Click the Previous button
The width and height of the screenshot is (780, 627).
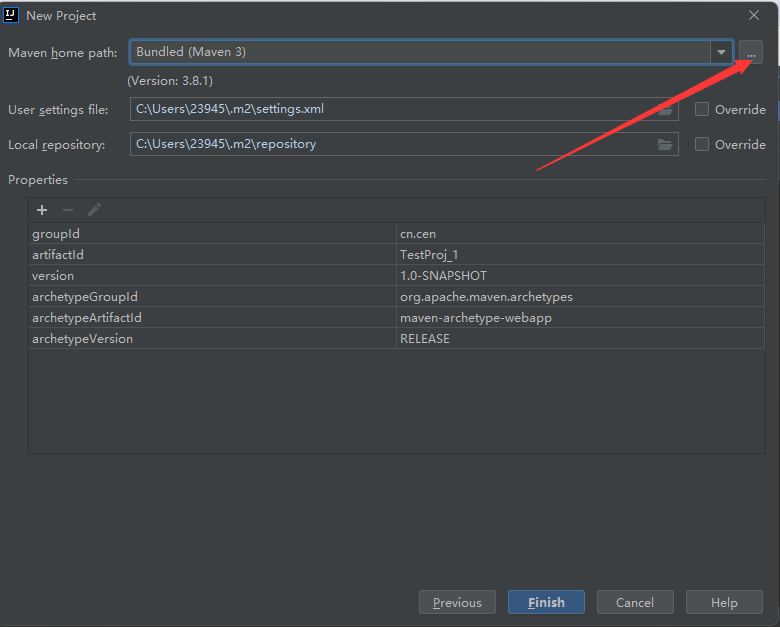pyautogui.click(x=457, y=602)
